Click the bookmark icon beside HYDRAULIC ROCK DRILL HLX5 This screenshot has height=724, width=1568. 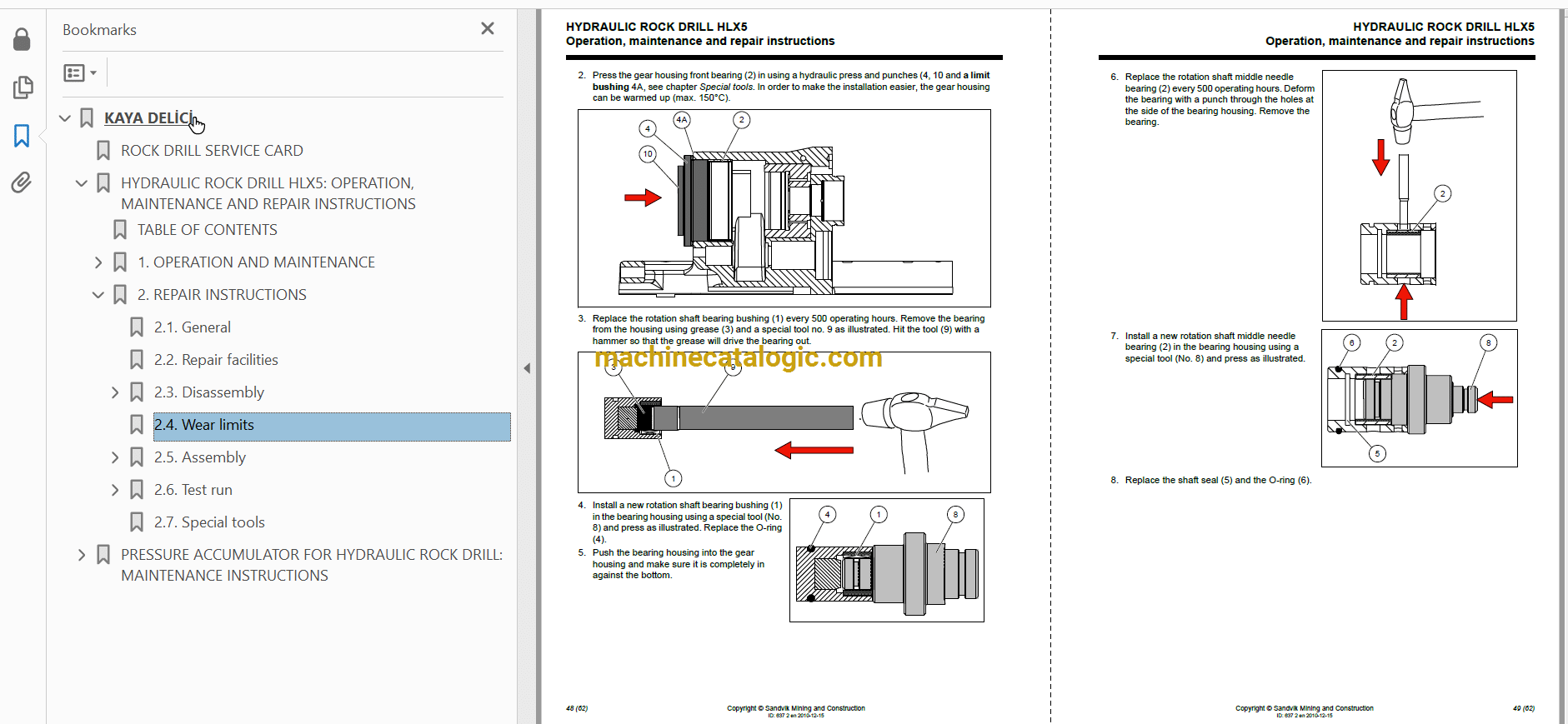103,183
